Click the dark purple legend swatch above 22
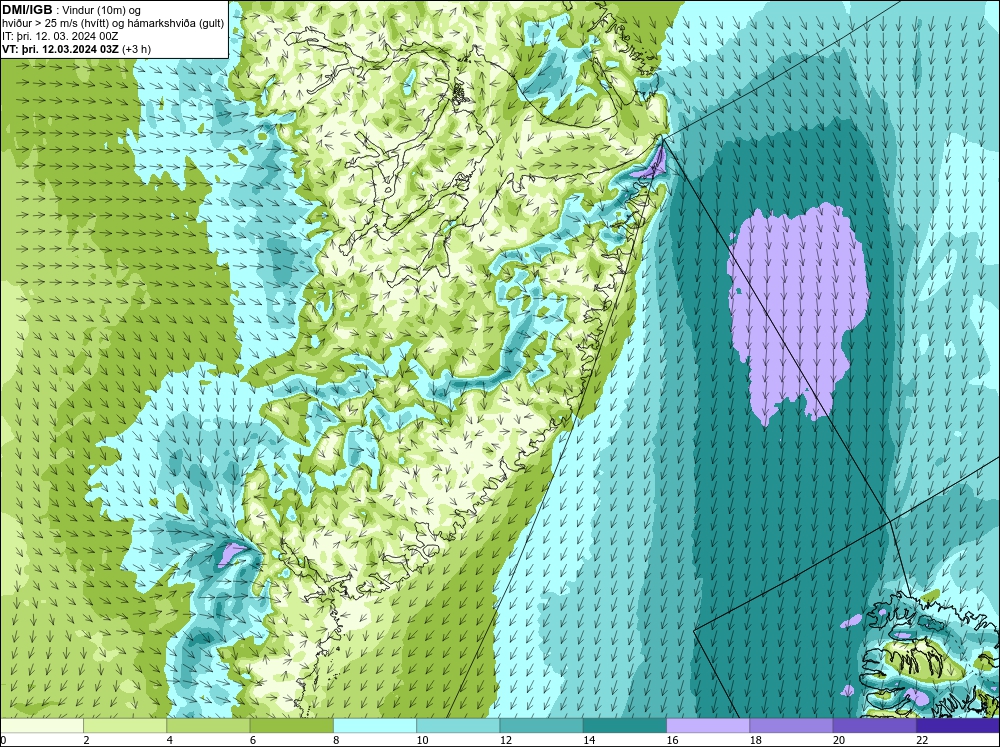 (957, 725)
